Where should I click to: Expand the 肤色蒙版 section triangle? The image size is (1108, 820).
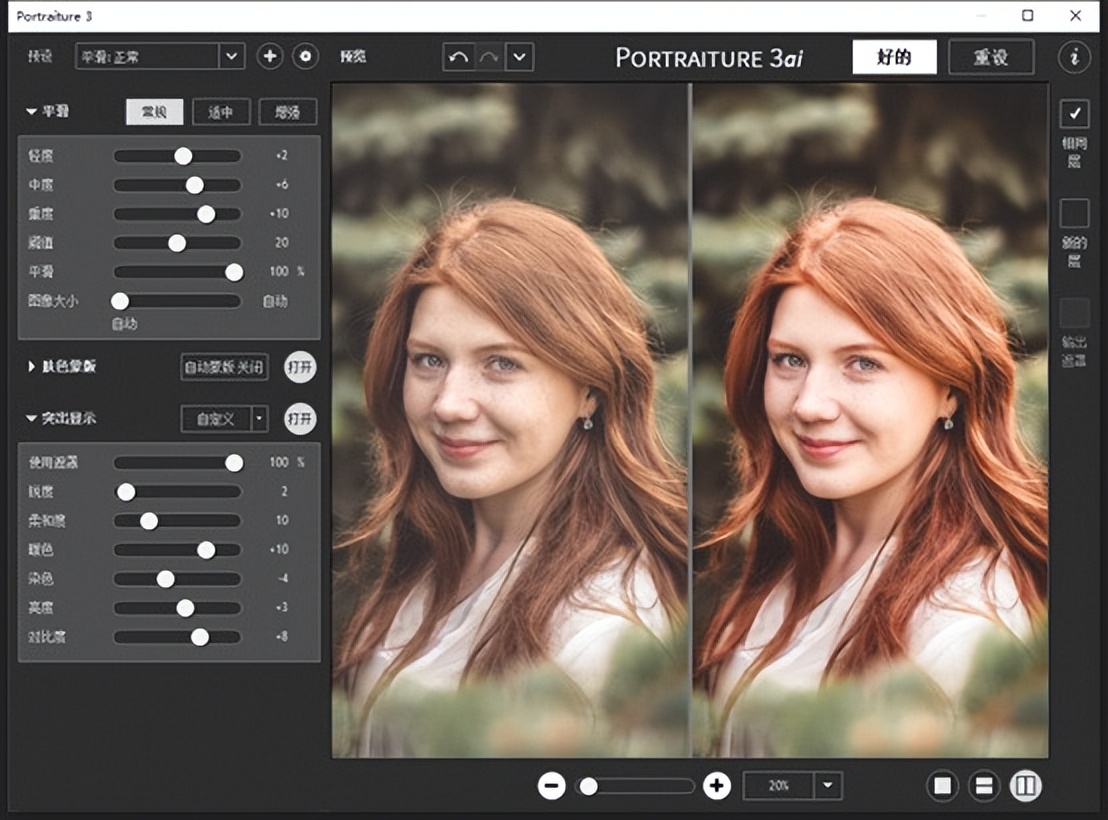(31, 367)
